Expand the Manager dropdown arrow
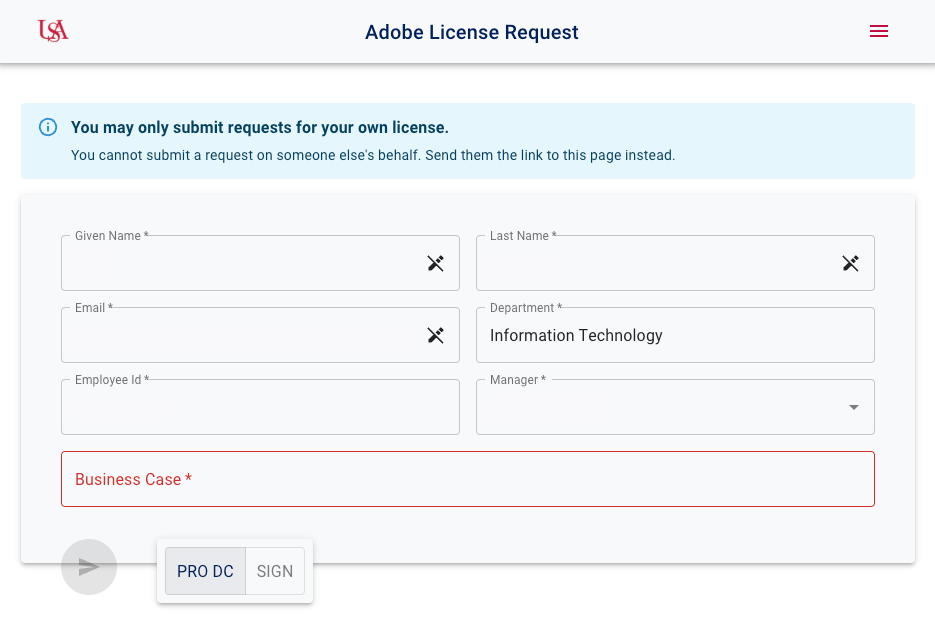The height and width of the screenshot is (630, 935). 853,408
